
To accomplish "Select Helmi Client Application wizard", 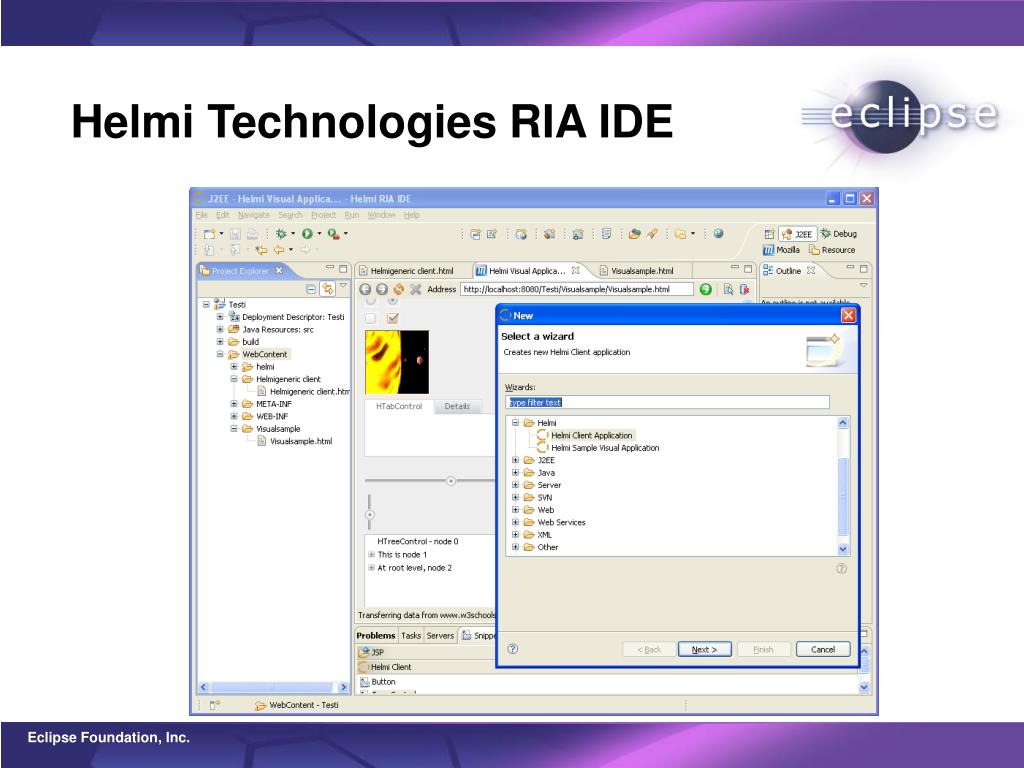I will pos(592,436).
